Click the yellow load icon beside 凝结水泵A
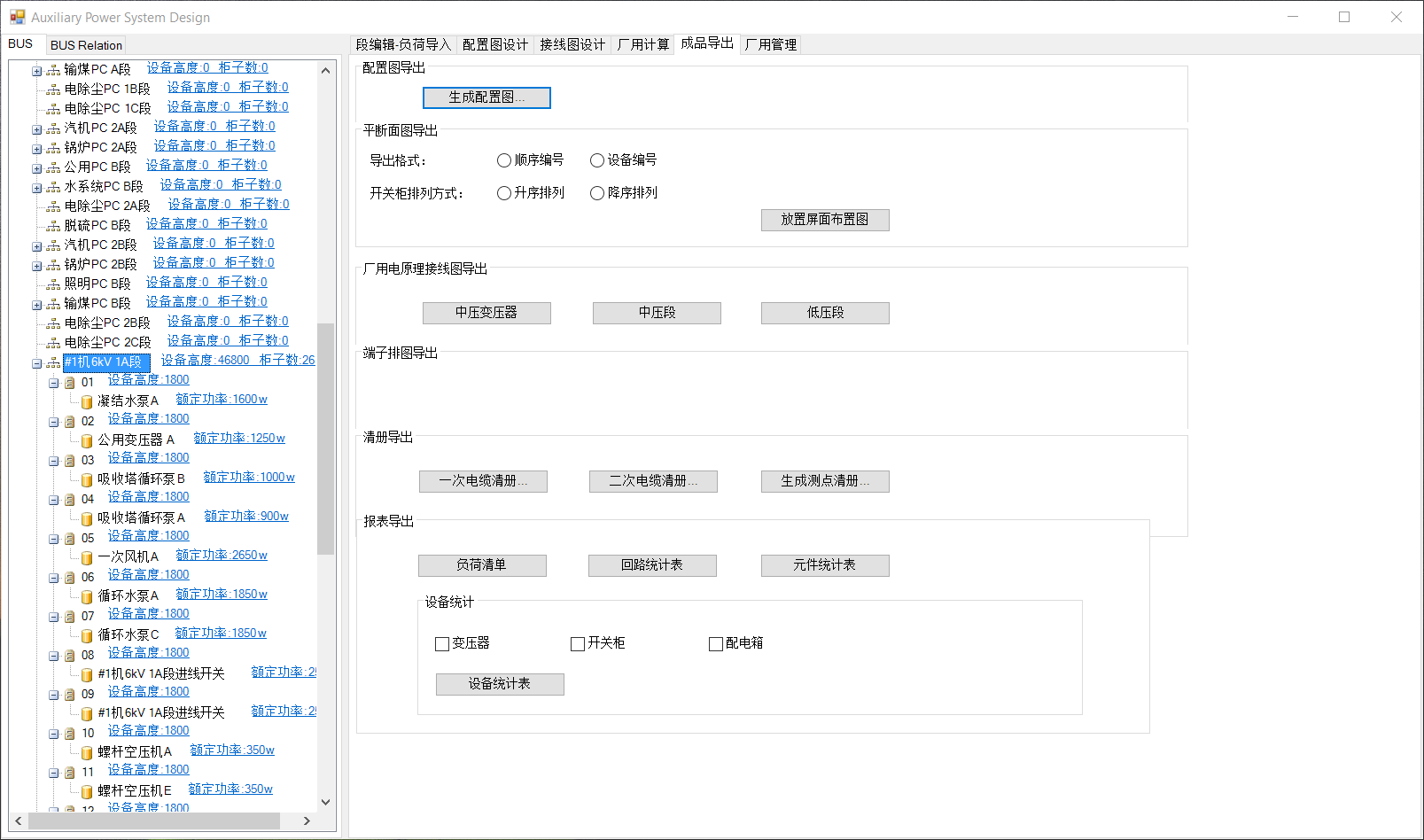Viewport: 1424px width, 840px height. [x=87, y=402]
